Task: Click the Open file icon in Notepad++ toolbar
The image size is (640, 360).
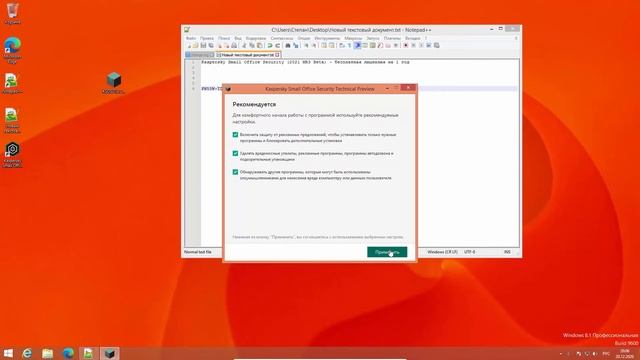Action: coord(196,45)
